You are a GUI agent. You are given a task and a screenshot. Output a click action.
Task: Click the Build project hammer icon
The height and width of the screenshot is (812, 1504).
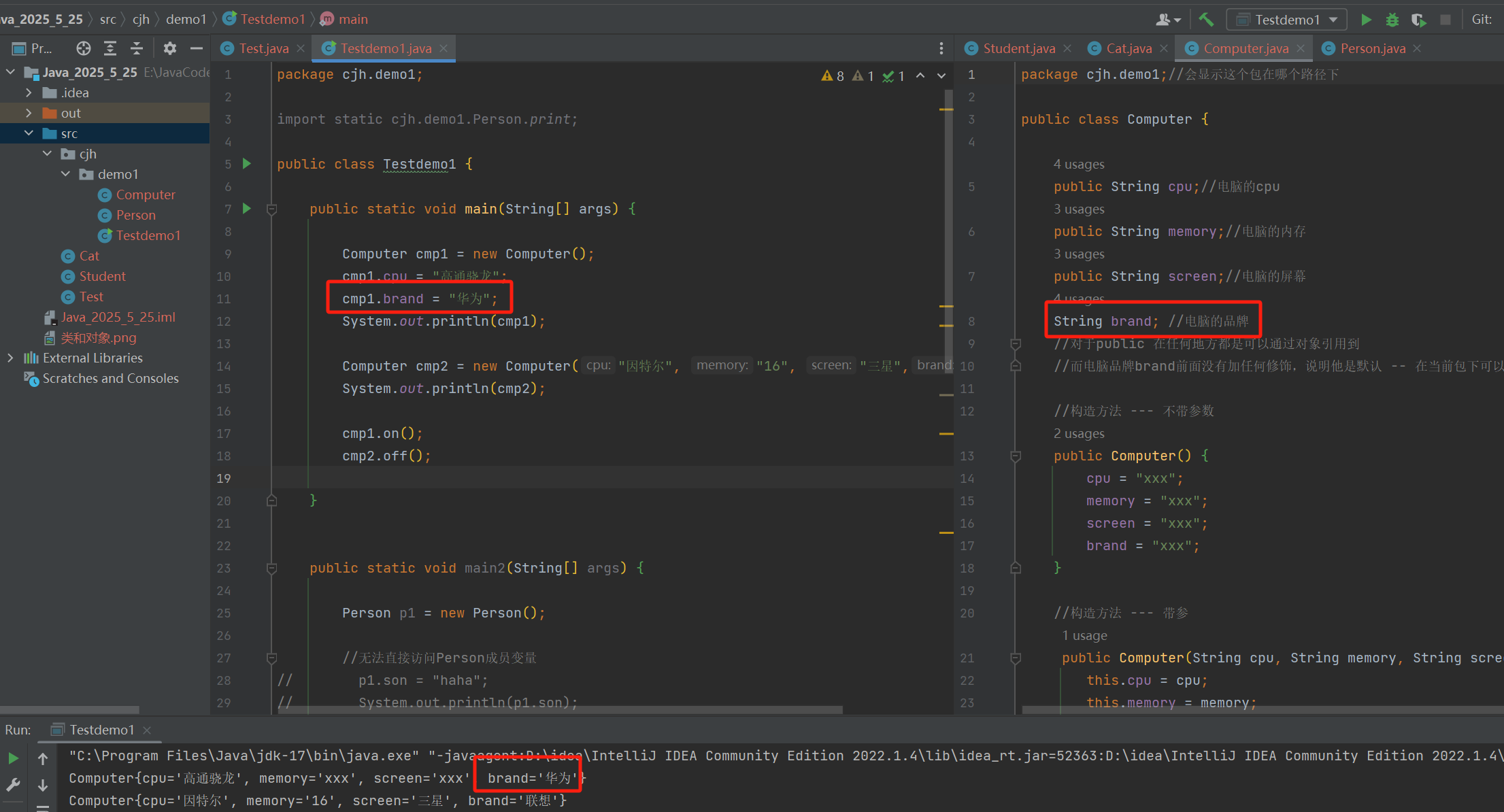pyautogui.click(x=1206, y=20)
